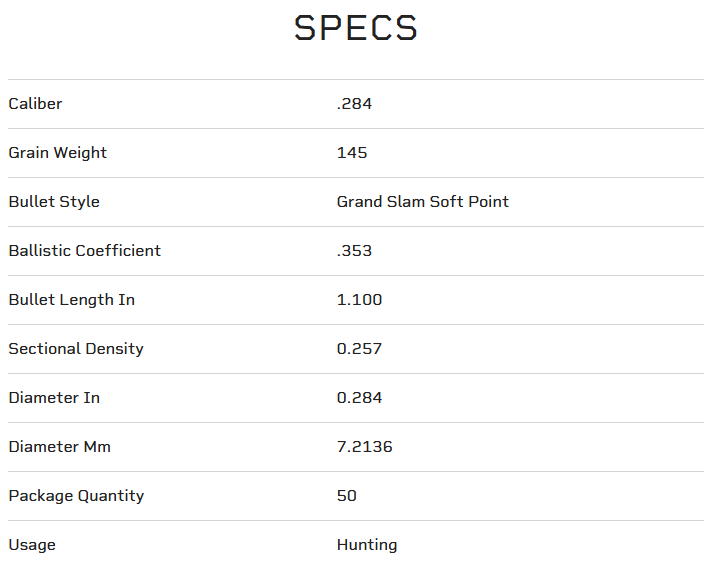Image resolution: width=709 pixels, height=565 pixels.
Task: Click the Caliber row label
Action: 35,104
